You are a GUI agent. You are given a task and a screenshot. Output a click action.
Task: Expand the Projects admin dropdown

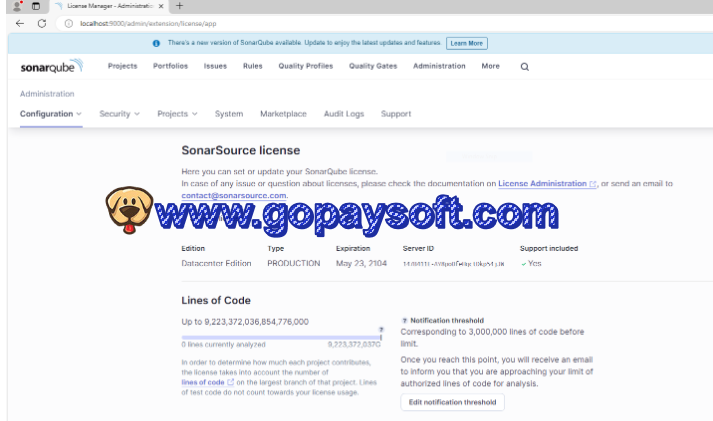tap(177, 114)
